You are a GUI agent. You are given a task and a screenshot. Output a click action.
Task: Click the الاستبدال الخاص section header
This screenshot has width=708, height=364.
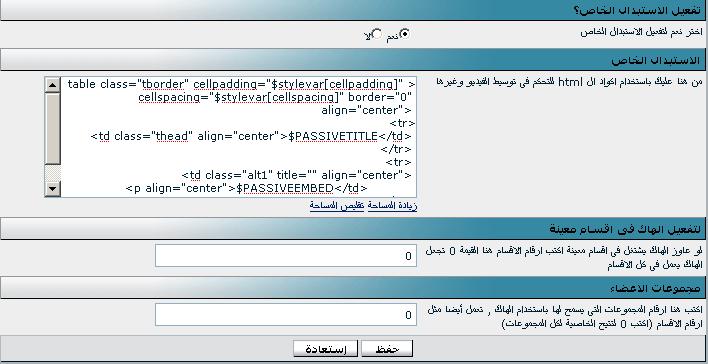354,60
